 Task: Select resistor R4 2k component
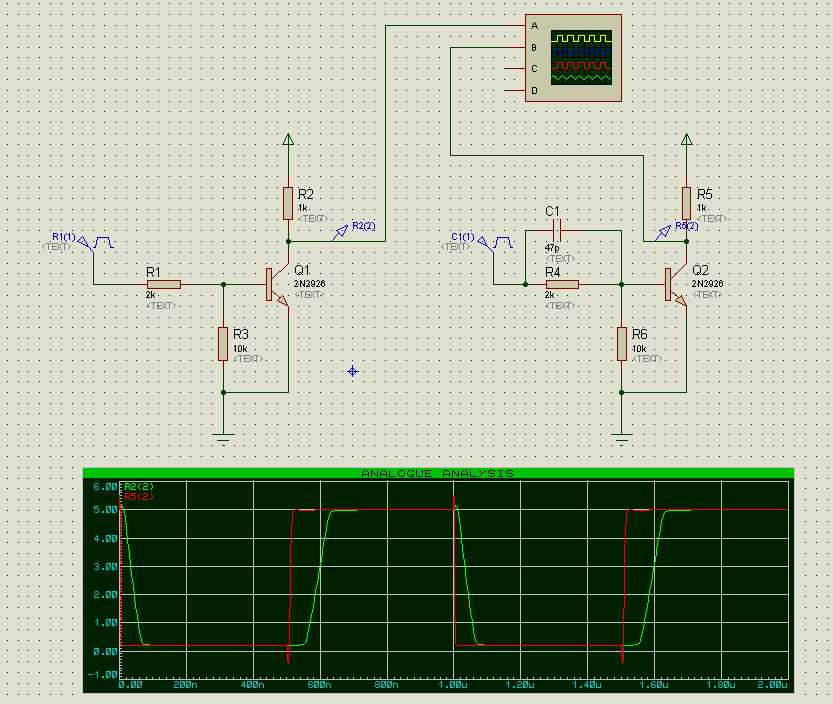[562, 285]
